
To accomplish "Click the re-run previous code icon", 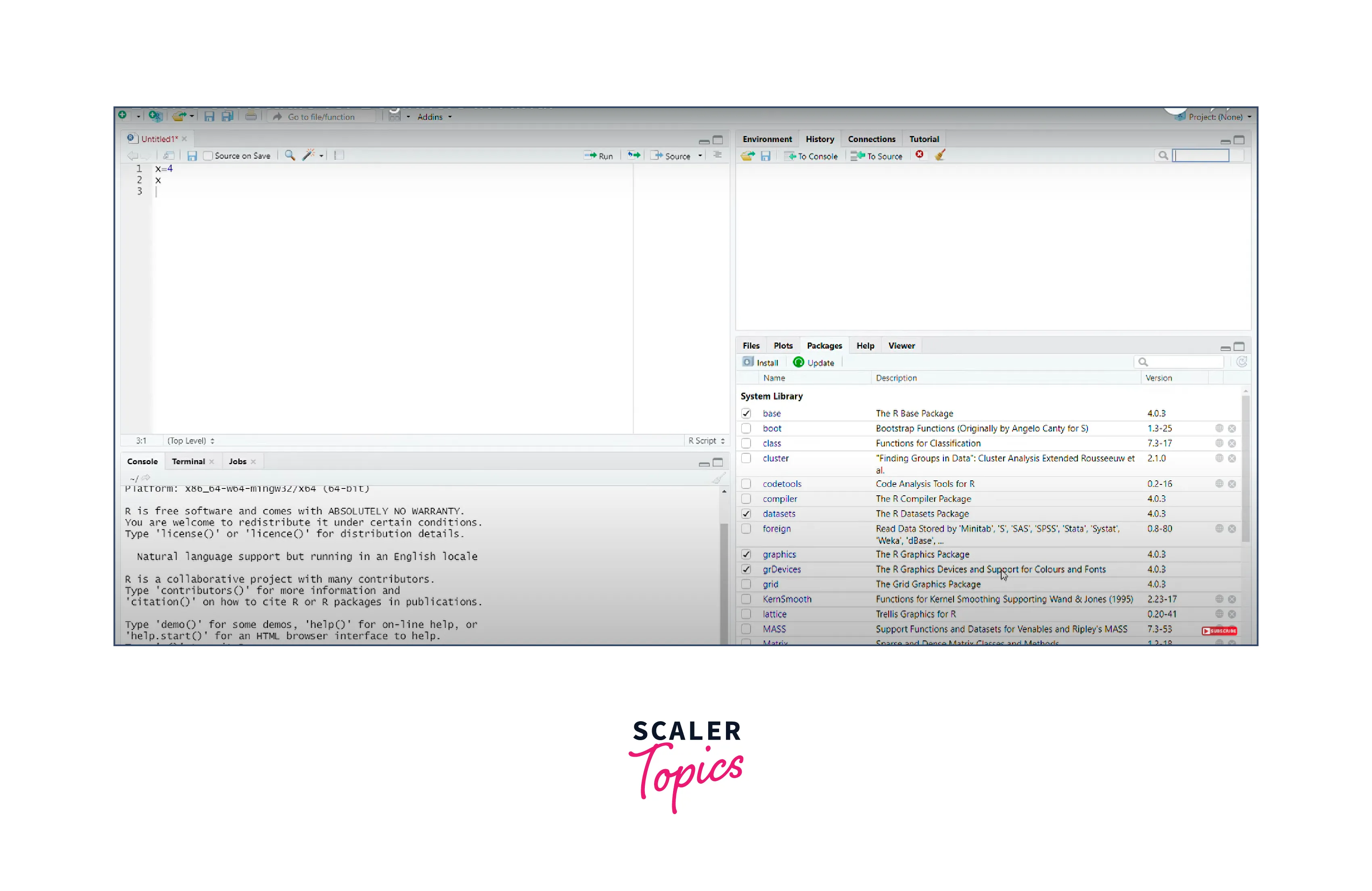I will pyautogui.click(x=634, y=155).
